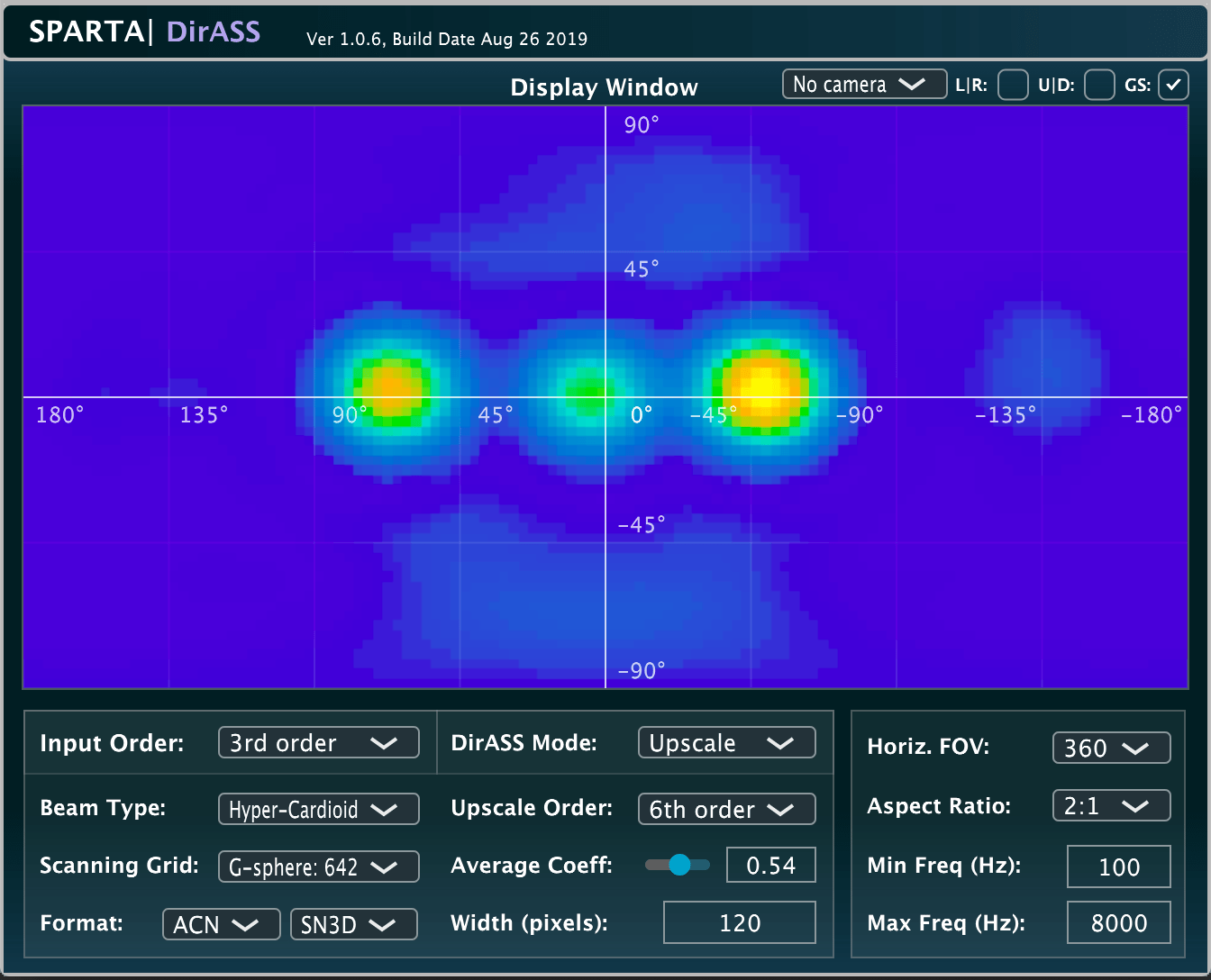Expand the Upscale Order 6th order dropdown
The image size is (1211, 980).
click(x=726, y=809)
